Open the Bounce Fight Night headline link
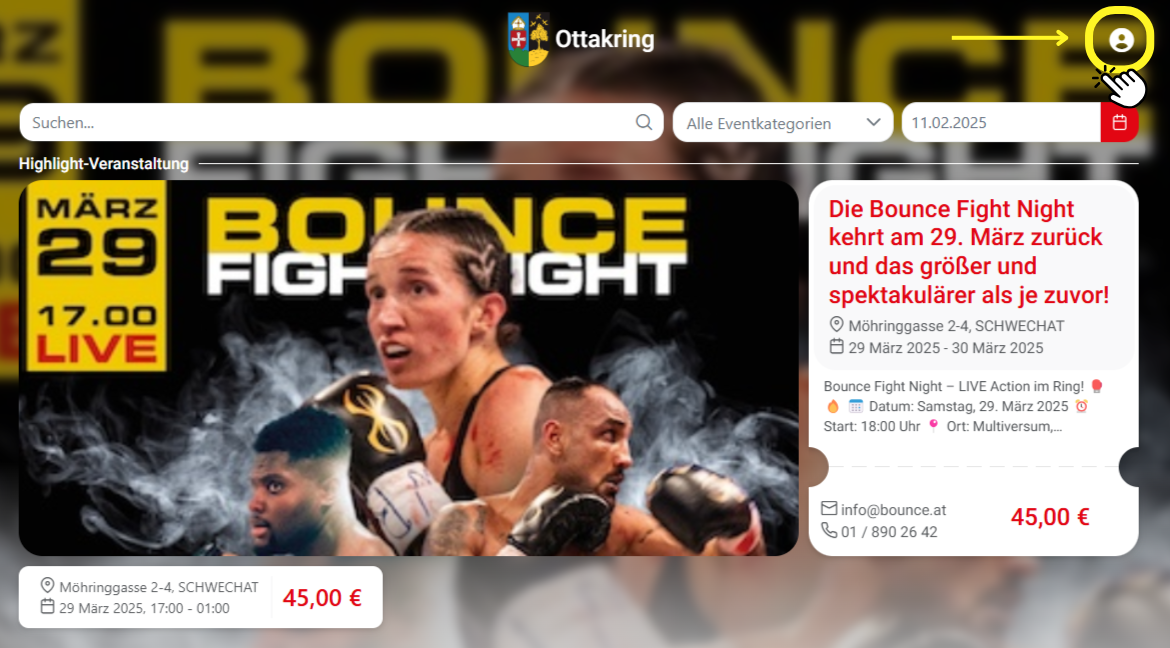1170x648 pixels. [x=969, y=252]
